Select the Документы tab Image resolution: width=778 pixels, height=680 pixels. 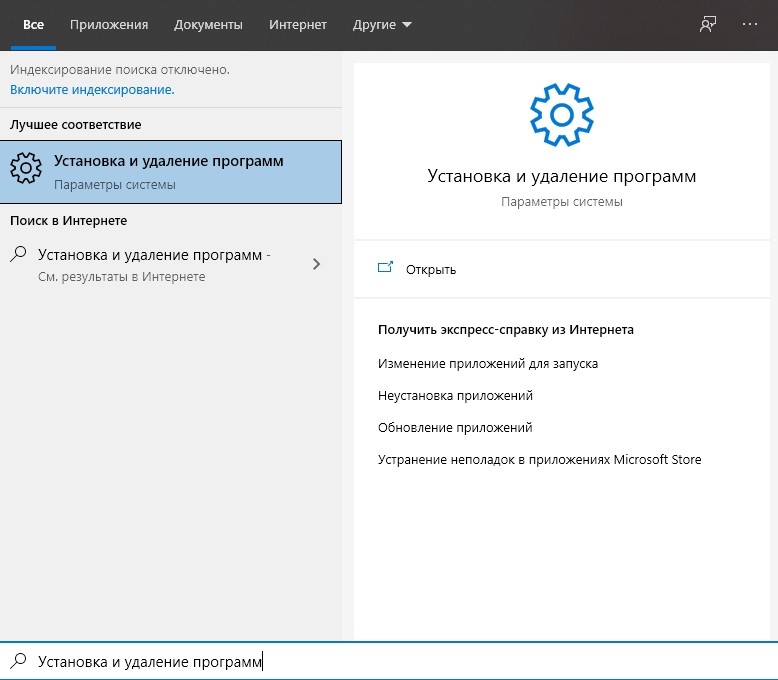click(x=208, y=25)
